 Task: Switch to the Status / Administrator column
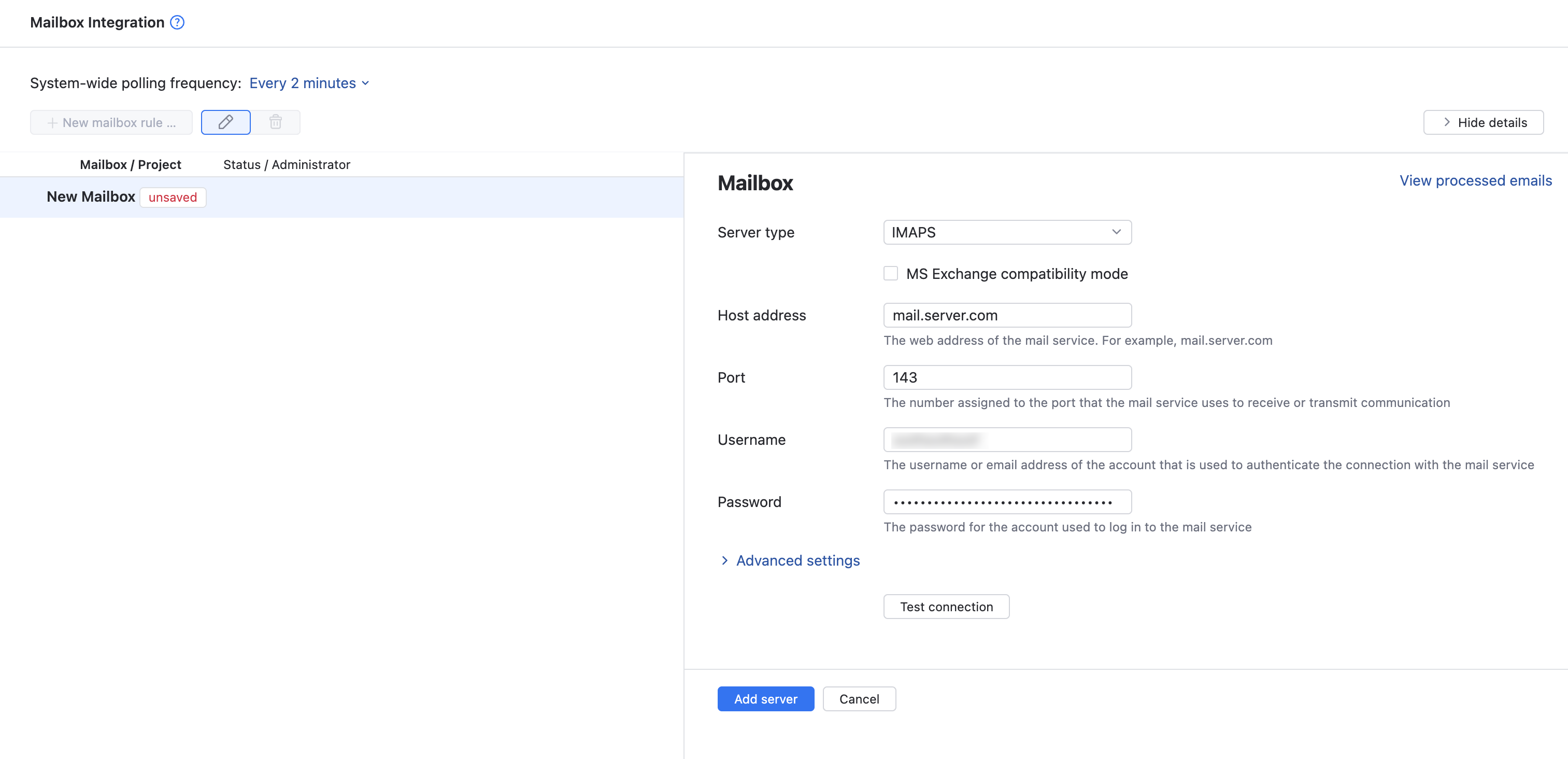(x=286, y=164)
